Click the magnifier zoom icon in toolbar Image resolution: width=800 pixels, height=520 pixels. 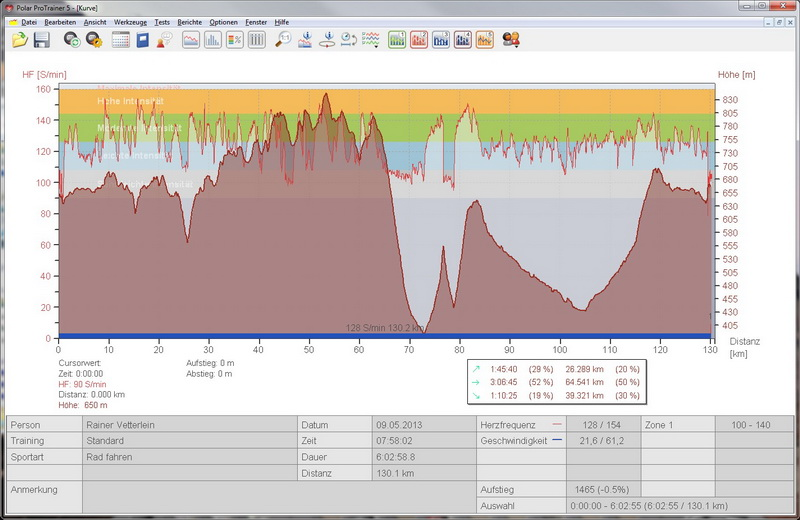click(284, 40)
